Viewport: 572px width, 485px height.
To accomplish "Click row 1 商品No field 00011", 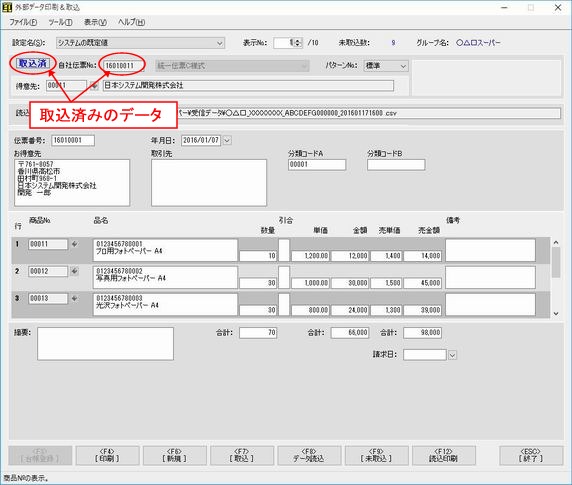I will 48,244.
